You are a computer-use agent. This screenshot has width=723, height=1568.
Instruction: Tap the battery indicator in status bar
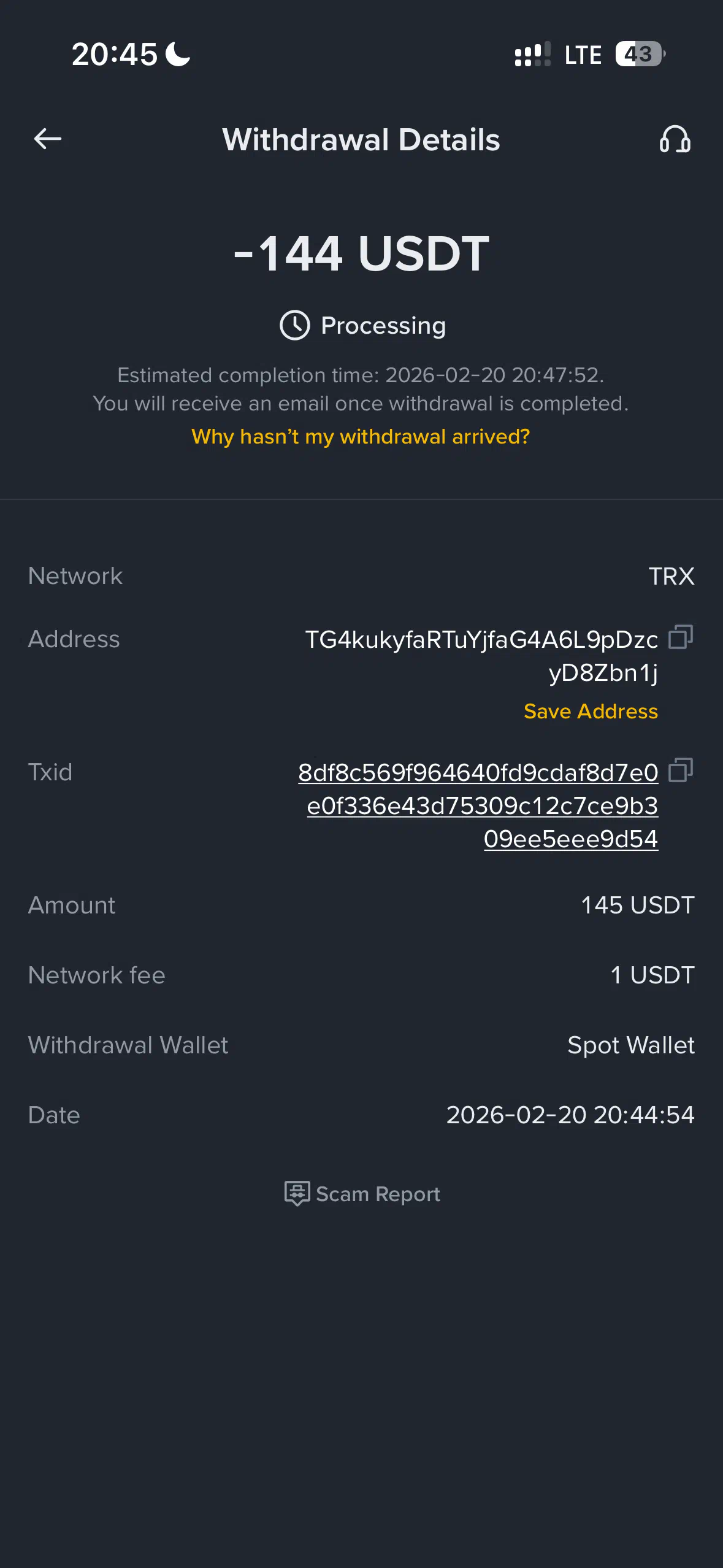tap(640, 54)
